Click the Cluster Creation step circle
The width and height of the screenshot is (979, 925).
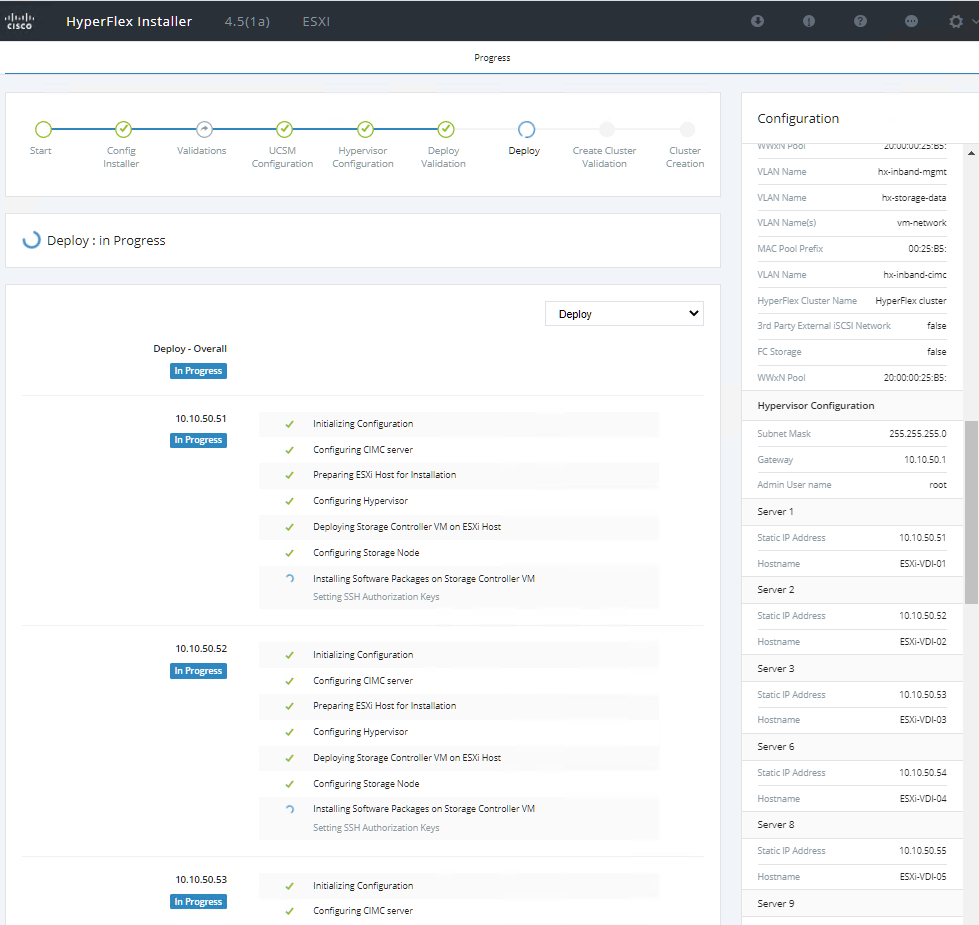687,129
